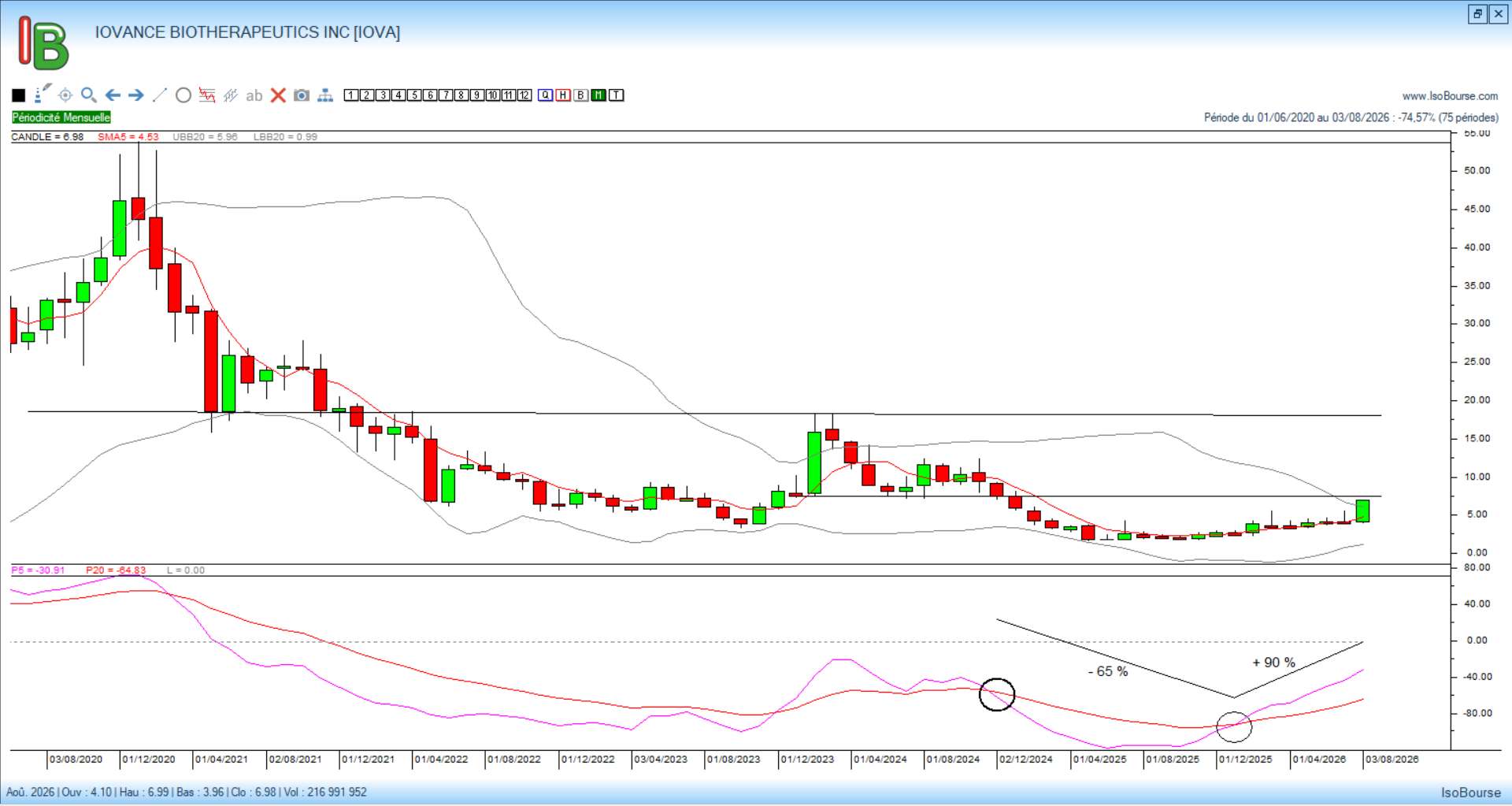
Task: Open the red chart indicators tool
Action: coord(207,95)
